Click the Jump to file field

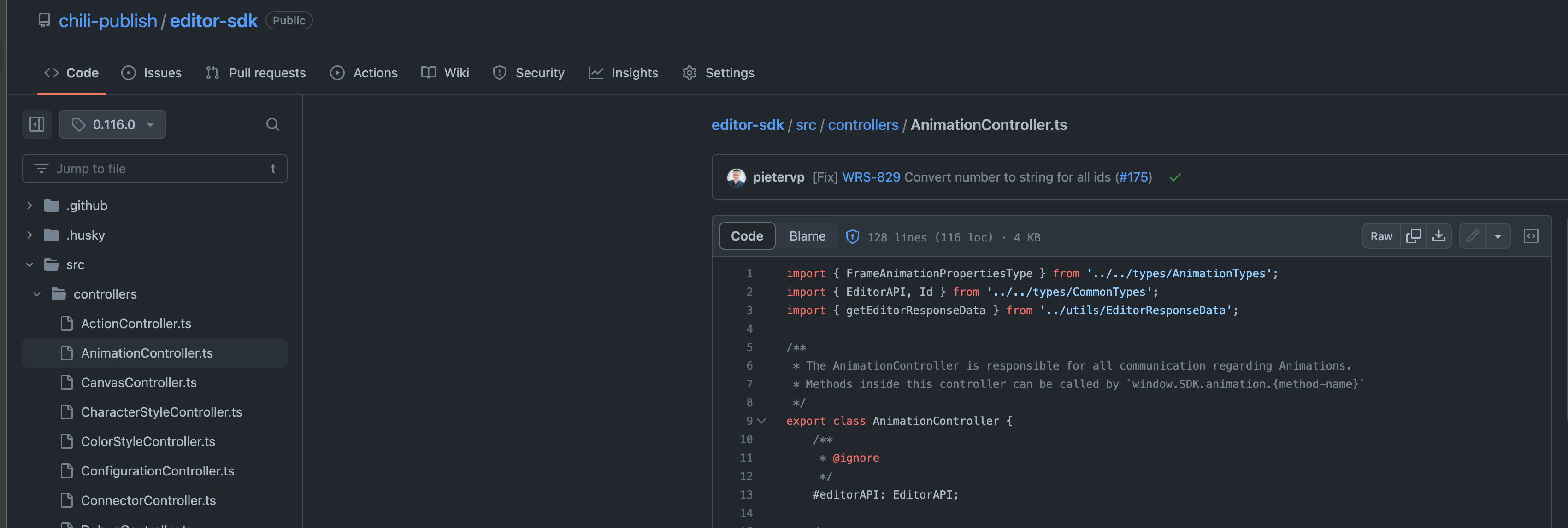[x=154, y=169]
